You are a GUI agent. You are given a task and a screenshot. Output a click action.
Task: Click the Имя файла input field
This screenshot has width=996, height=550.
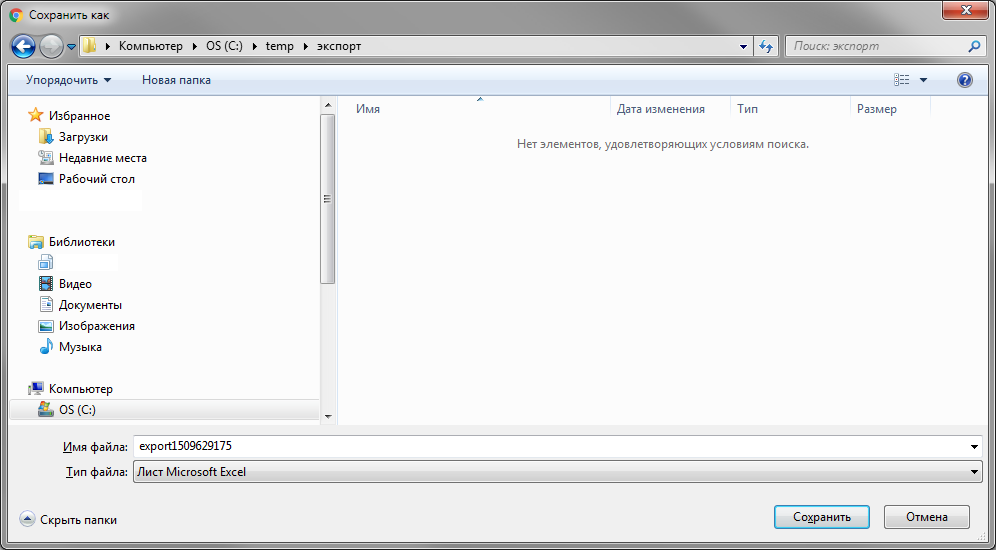pos(550,447)
